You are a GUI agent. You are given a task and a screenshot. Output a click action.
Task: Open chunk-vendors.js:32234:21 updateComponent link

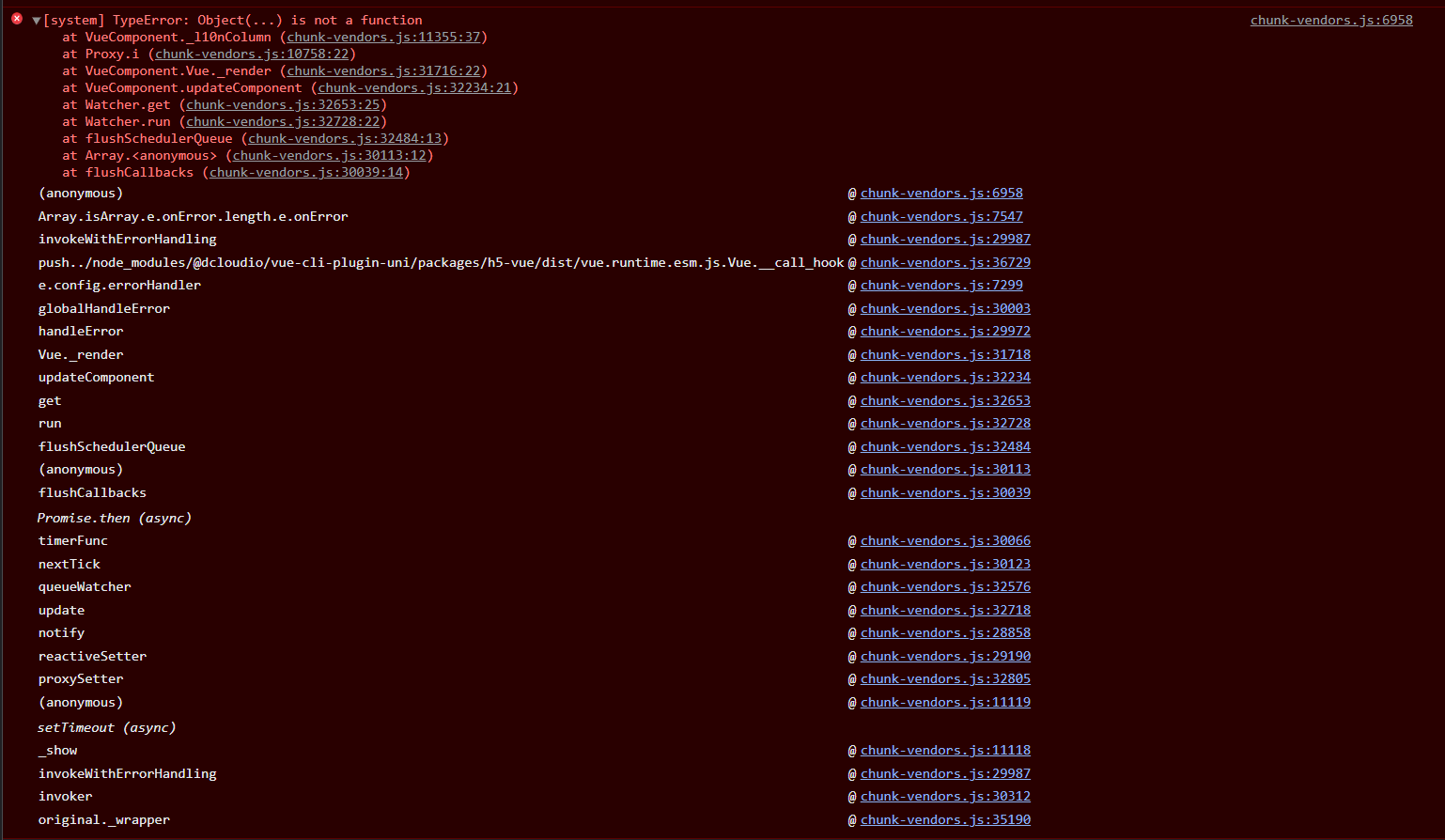pos(414,87)
